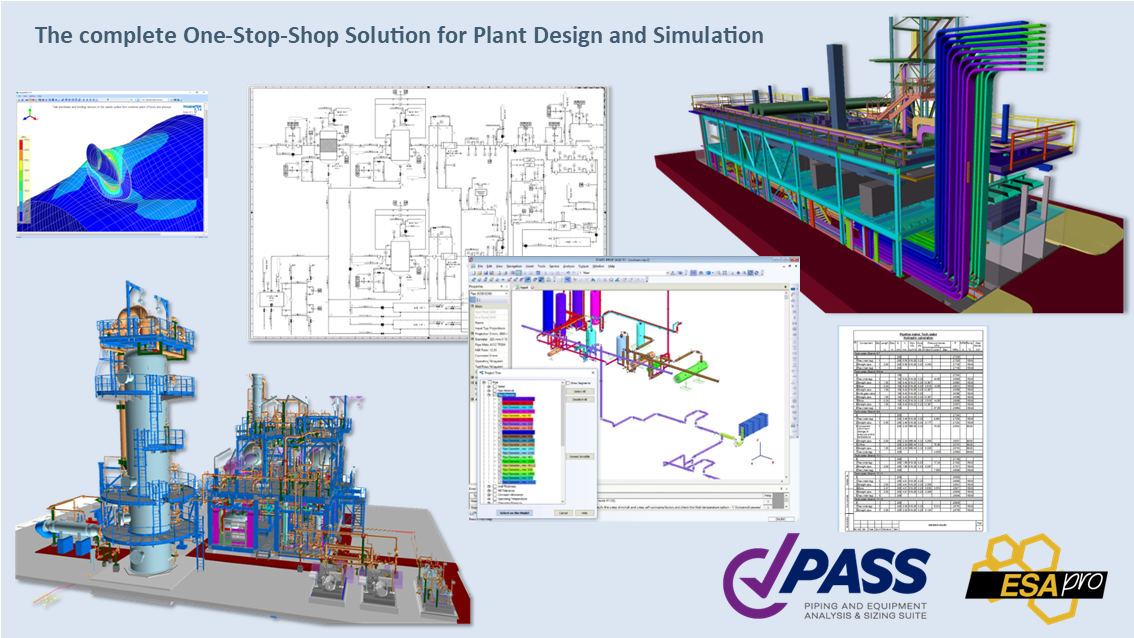The image size is (1134, 638).
Task: Expand the Pipe root node in Project Tree
Action: (x=483, y=382)
